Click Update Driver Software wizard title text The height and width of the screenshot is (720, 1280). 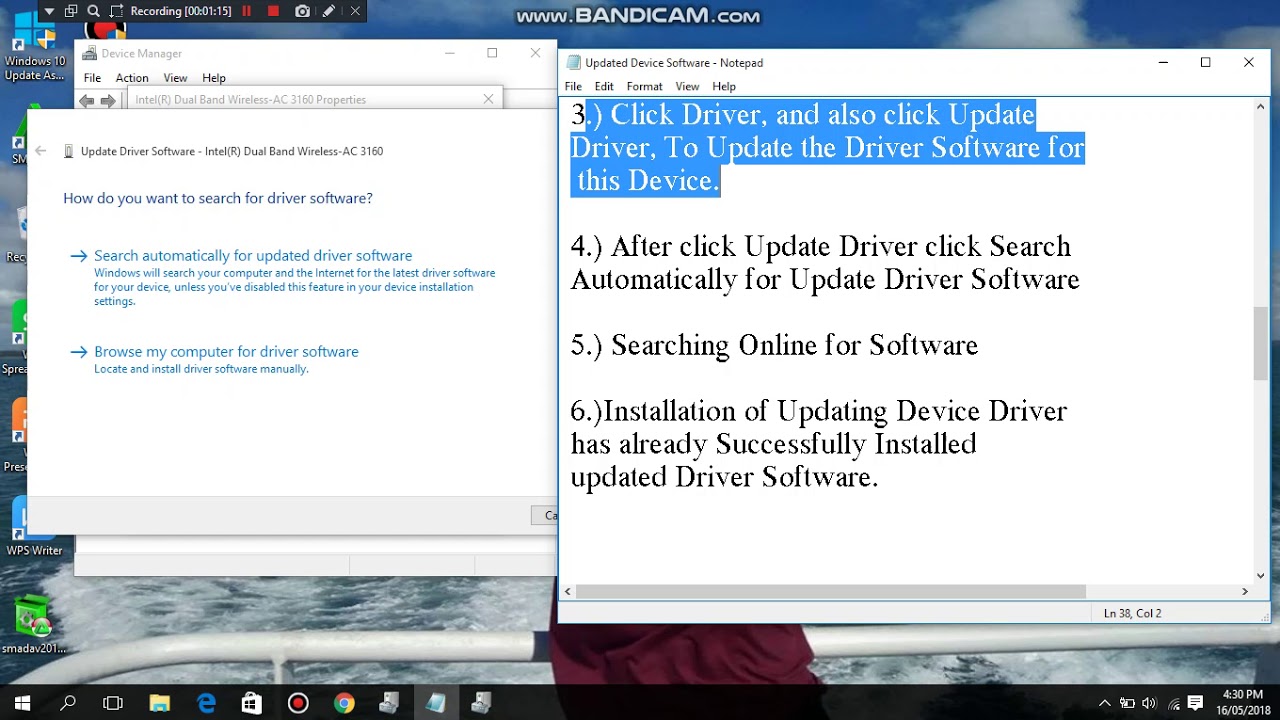[232, 151]
